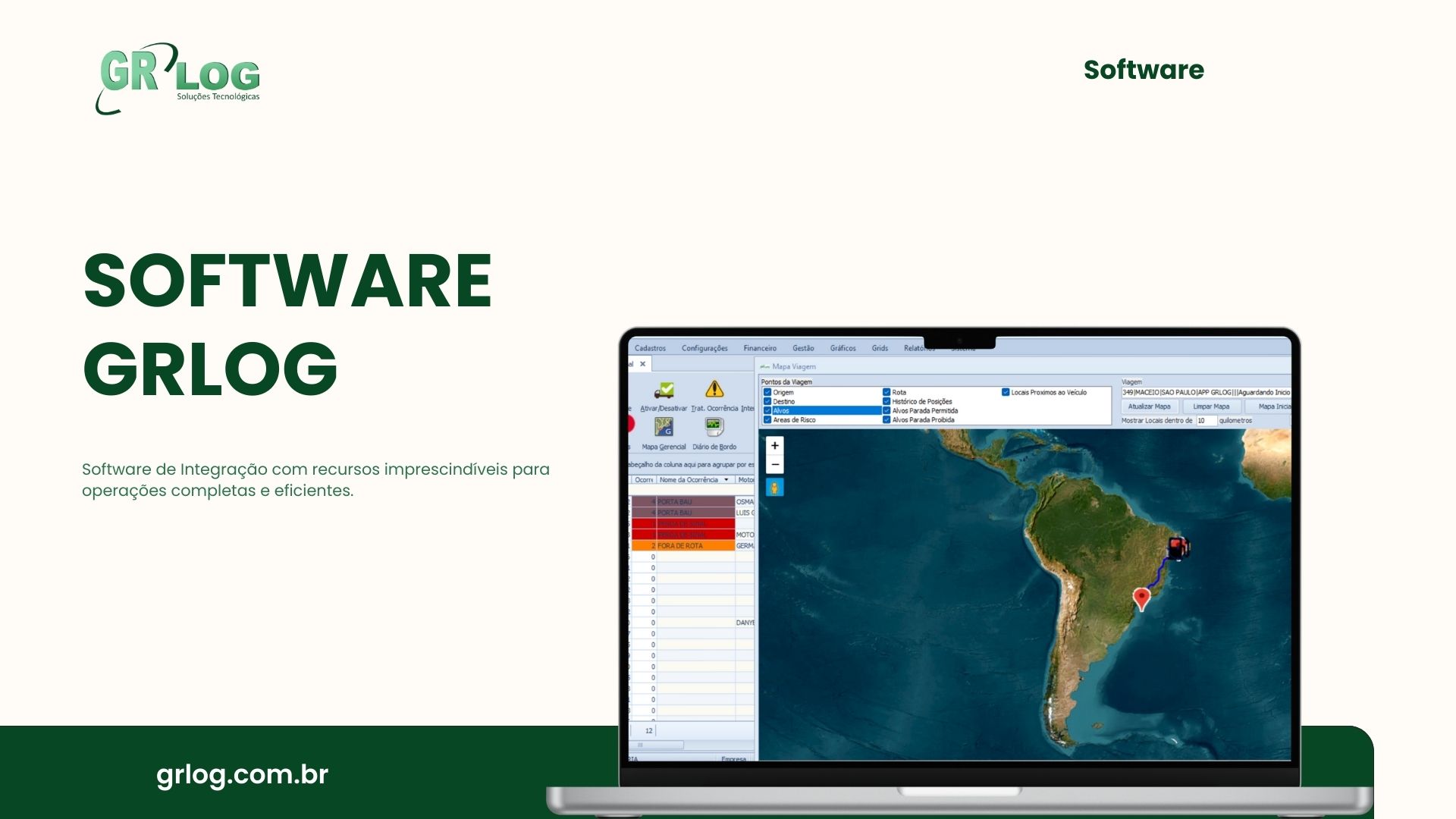Toggle the Alvos checkbox

point(767,410)
